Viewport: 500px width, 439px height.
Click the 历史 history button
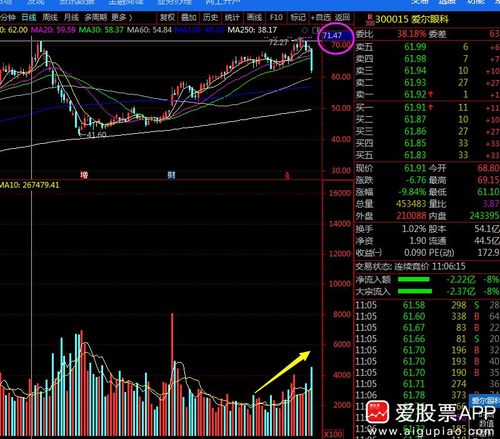pyautogui.click(x=210, y=17)
